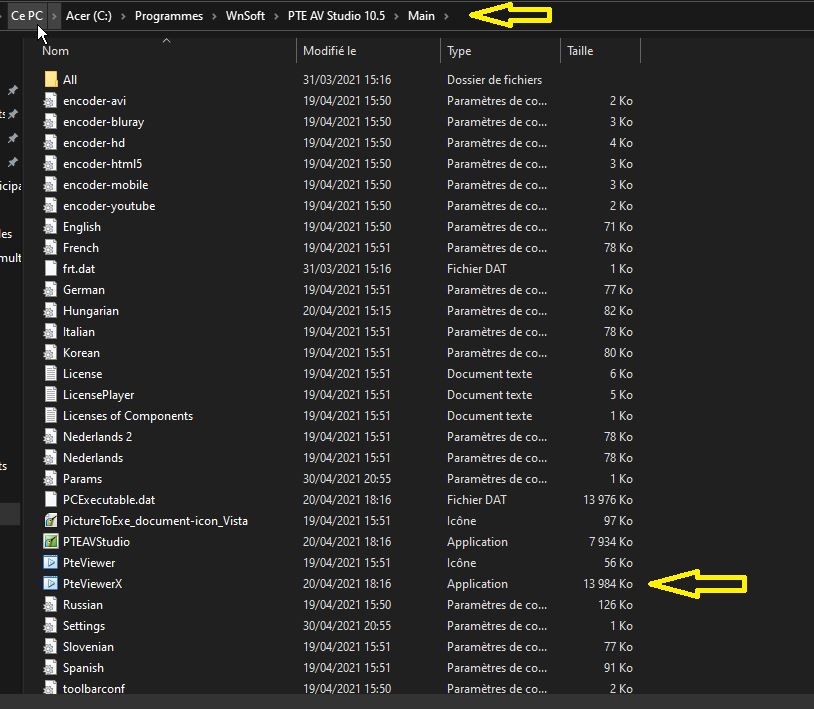Select the frt.dat file icon
The width and height of the screenshot is (814, 709).
pyautogui.click(x=50, y=269)
